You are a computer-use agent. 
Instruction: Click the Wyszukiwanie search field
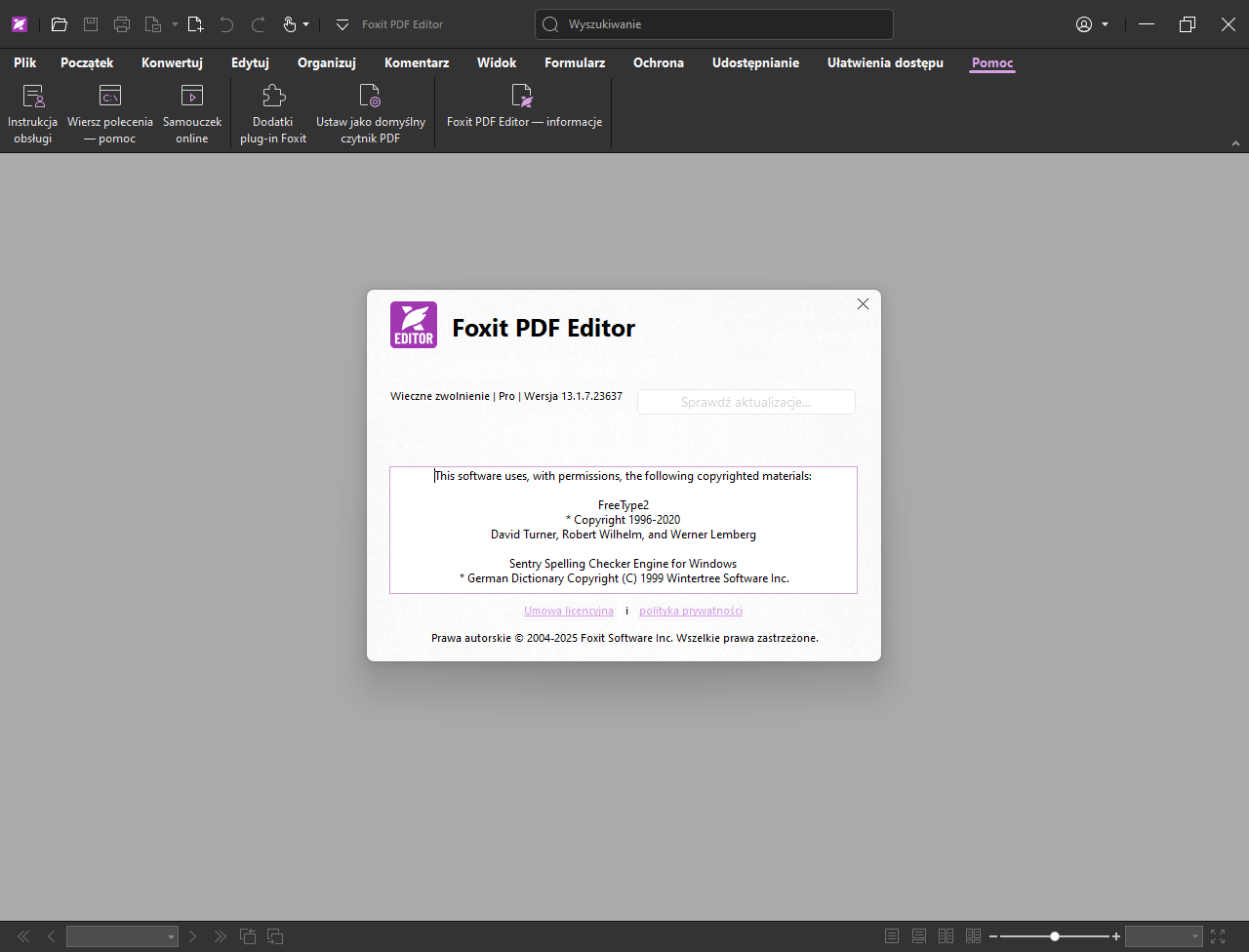click(x=714, y=24)
